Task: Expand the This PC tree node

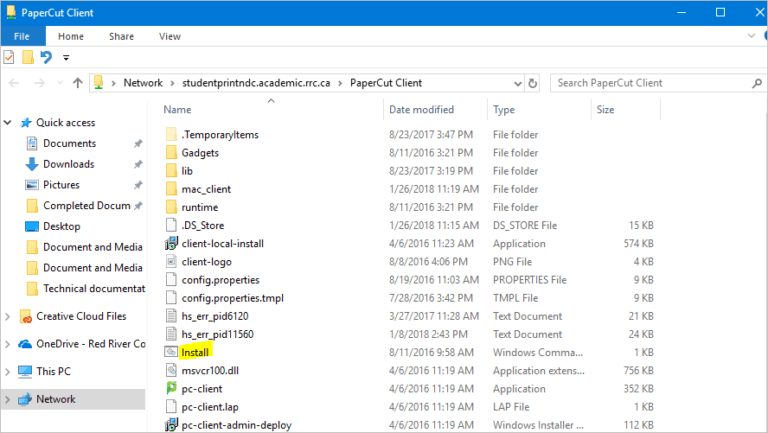Action: pyautogui.click(x=9, y=371)
